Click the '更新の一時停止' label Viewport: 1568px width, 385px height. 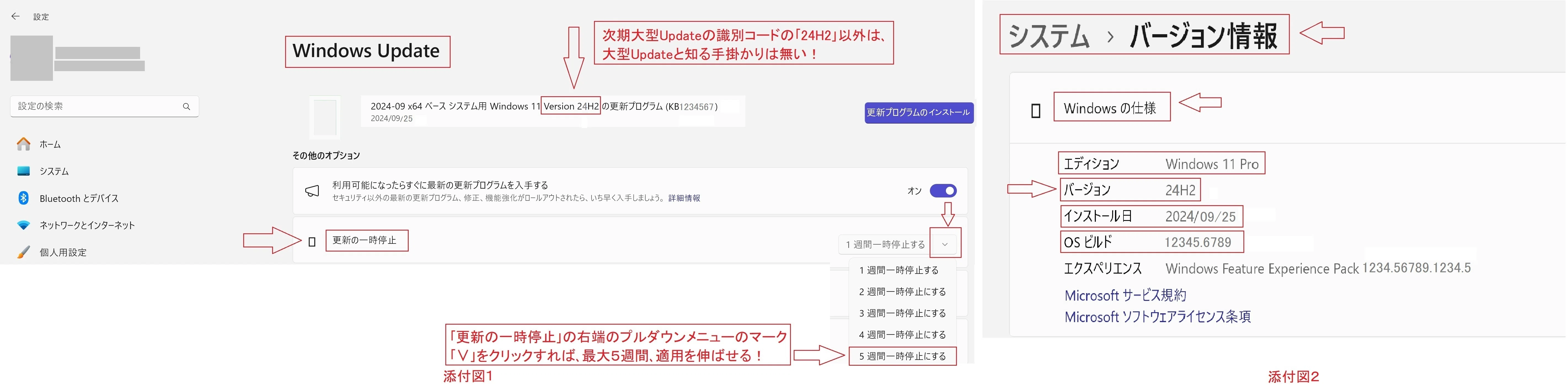tap(364, 240)
